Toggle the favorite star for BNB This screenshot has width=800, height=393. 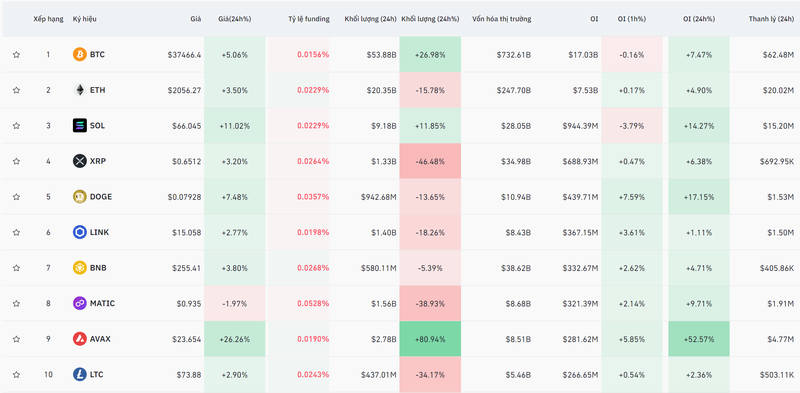(16, 268)
